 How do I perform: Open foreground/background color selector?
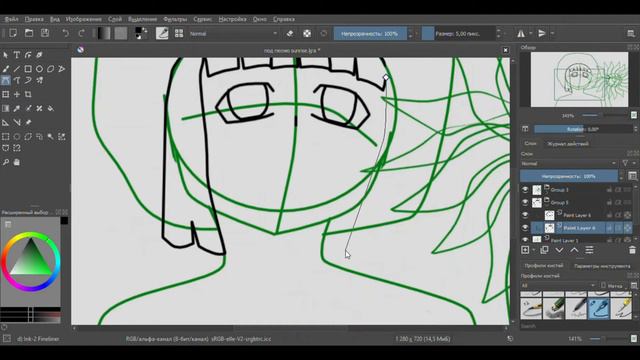click(141, 33)
